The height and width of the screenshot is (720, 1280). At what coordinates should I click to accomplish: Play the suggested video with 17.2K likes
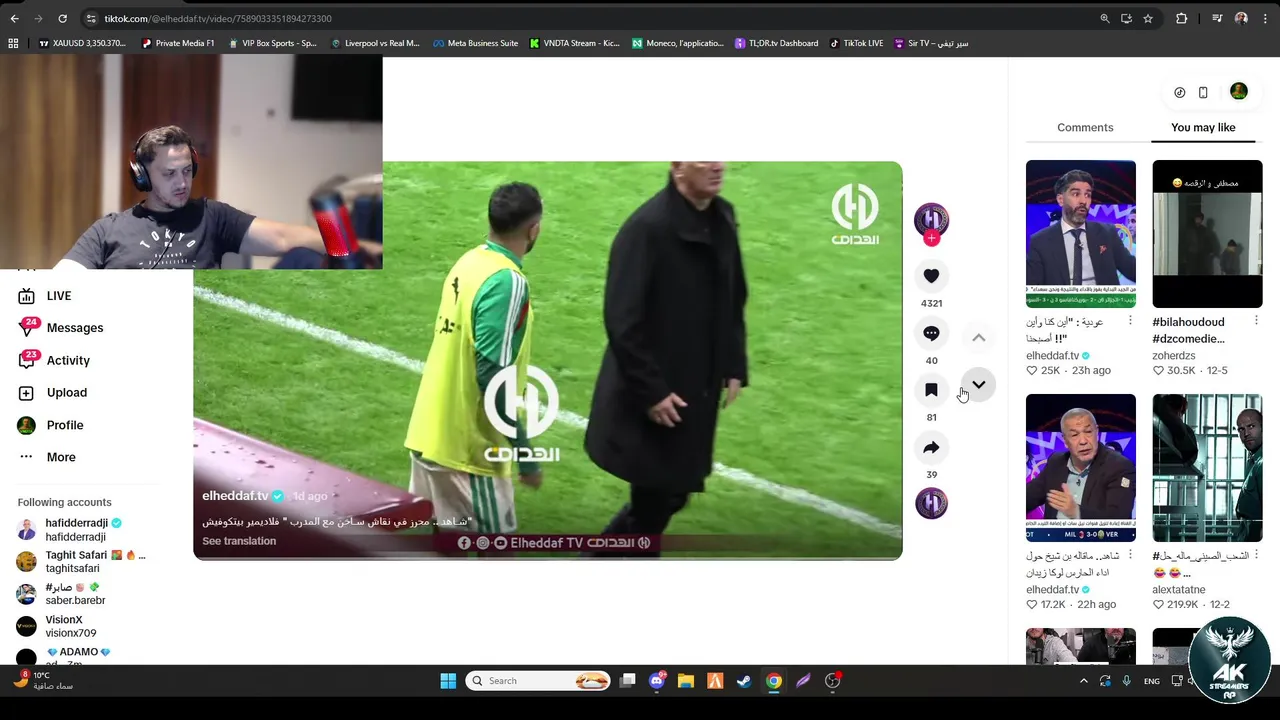point(1081,468)
